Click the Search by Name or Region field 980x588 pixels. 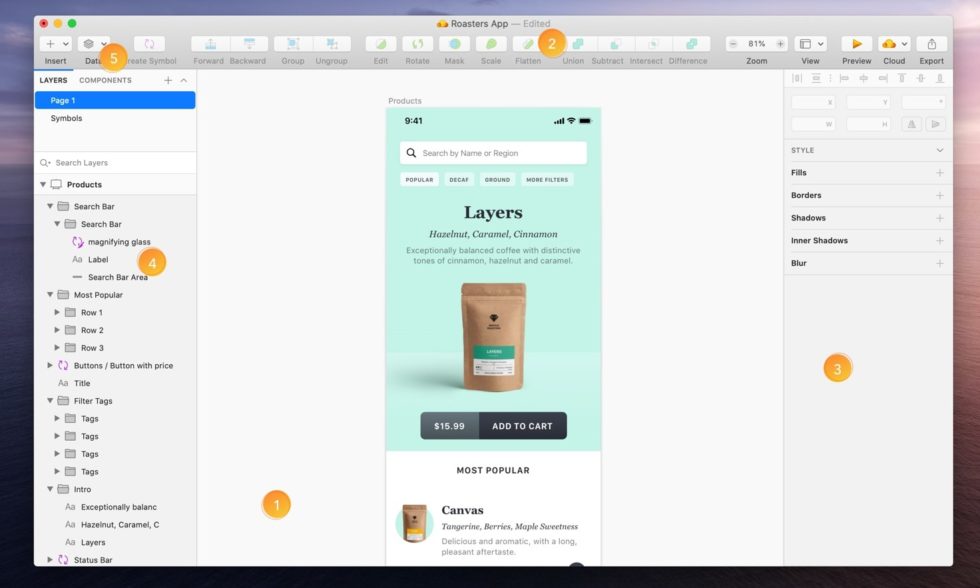493,153
